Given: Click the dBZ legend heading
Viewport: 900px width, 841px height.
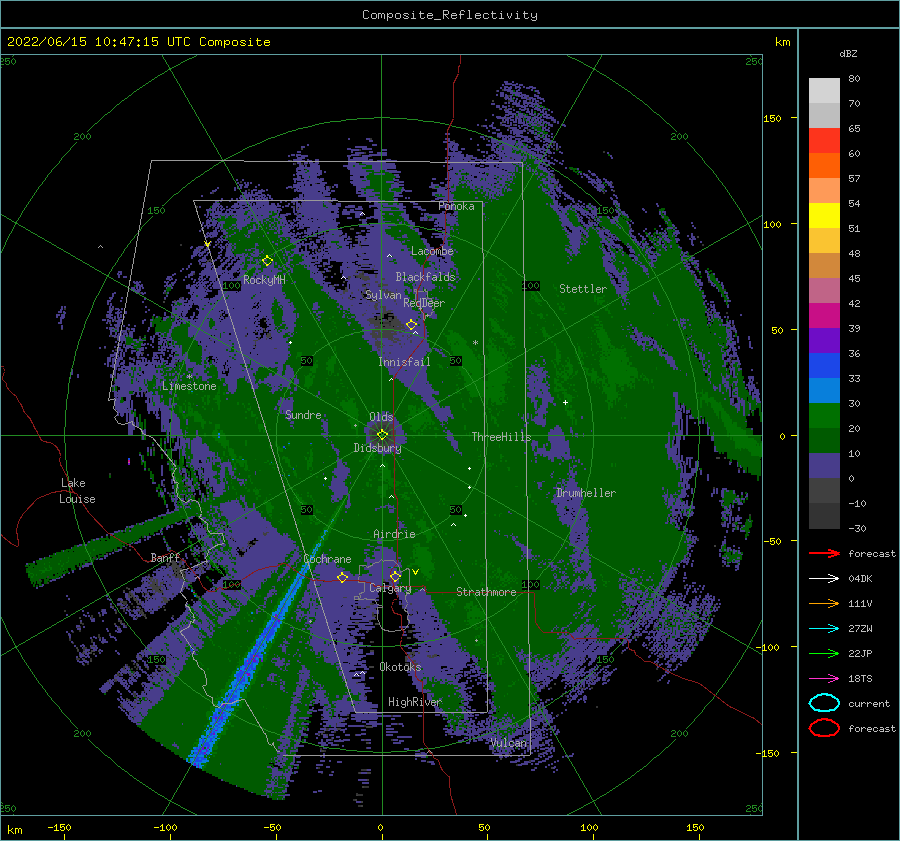Looking at the screenshot, I should pyautogui.click(x=848, y=53).
